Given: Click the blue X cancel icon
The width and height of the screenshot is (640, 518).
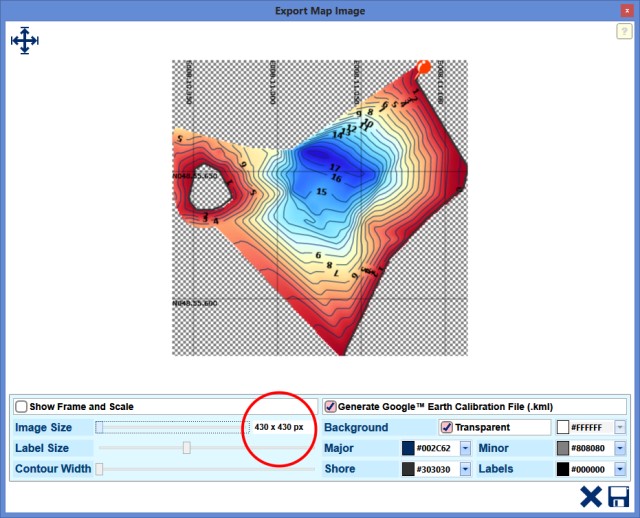Looking at the screenshot, I should (591, 497).
